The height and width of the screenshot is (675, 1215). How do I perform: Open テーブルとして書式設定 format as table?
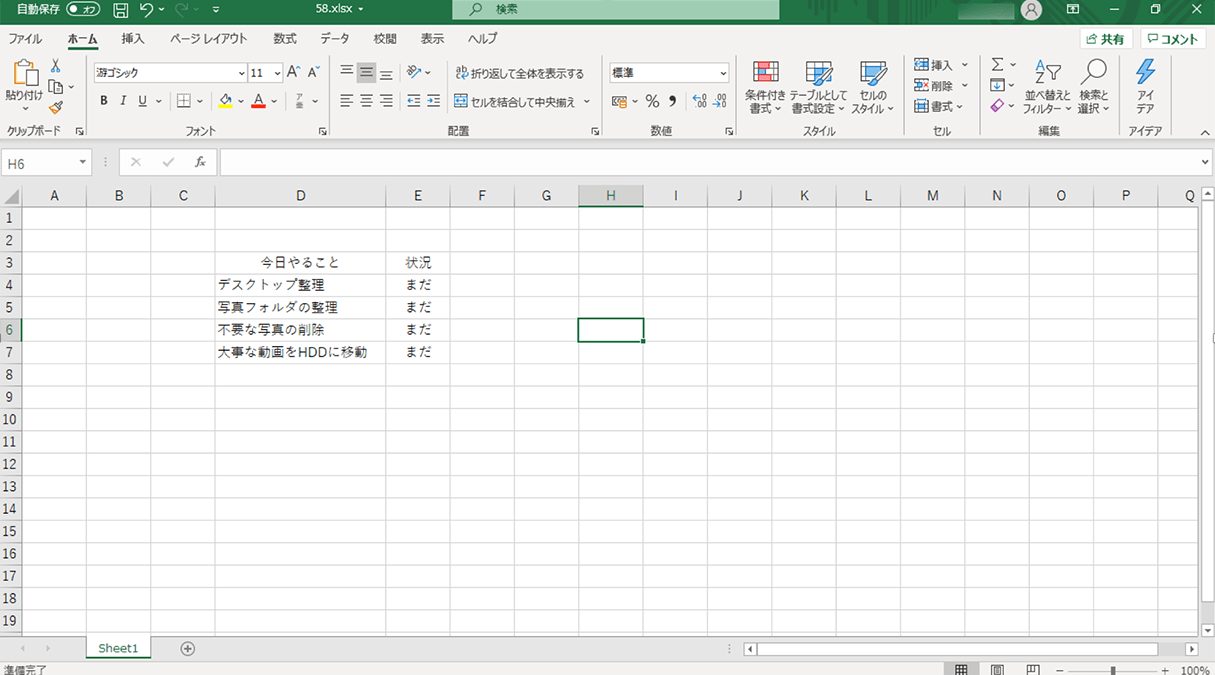tap(819, 87)
